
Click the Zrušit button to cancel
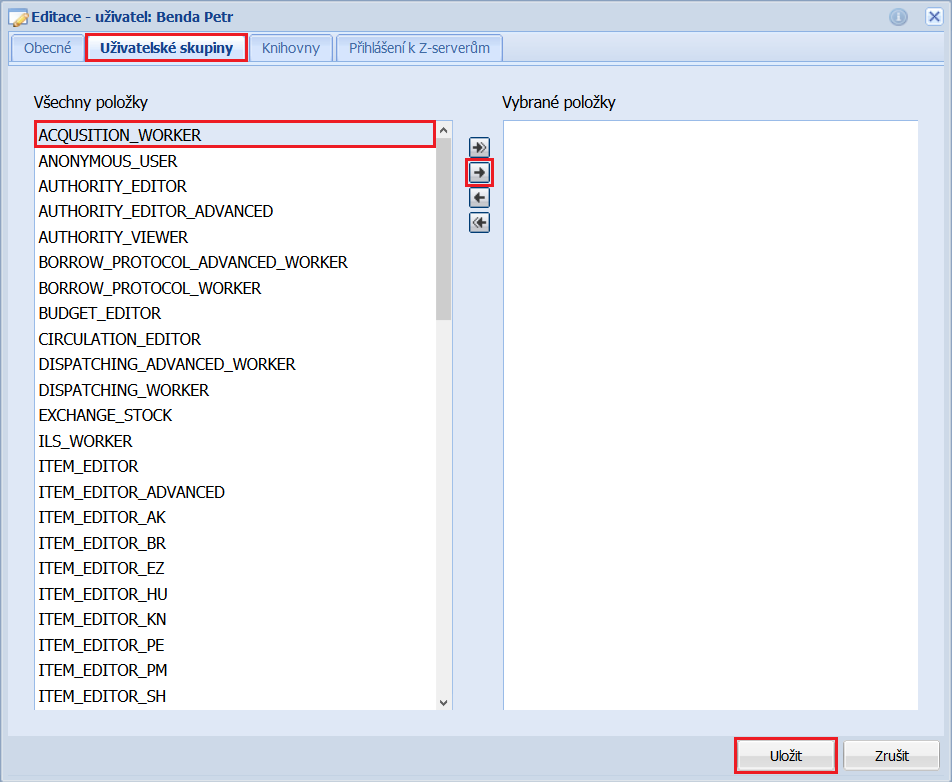tap(891, 756)
